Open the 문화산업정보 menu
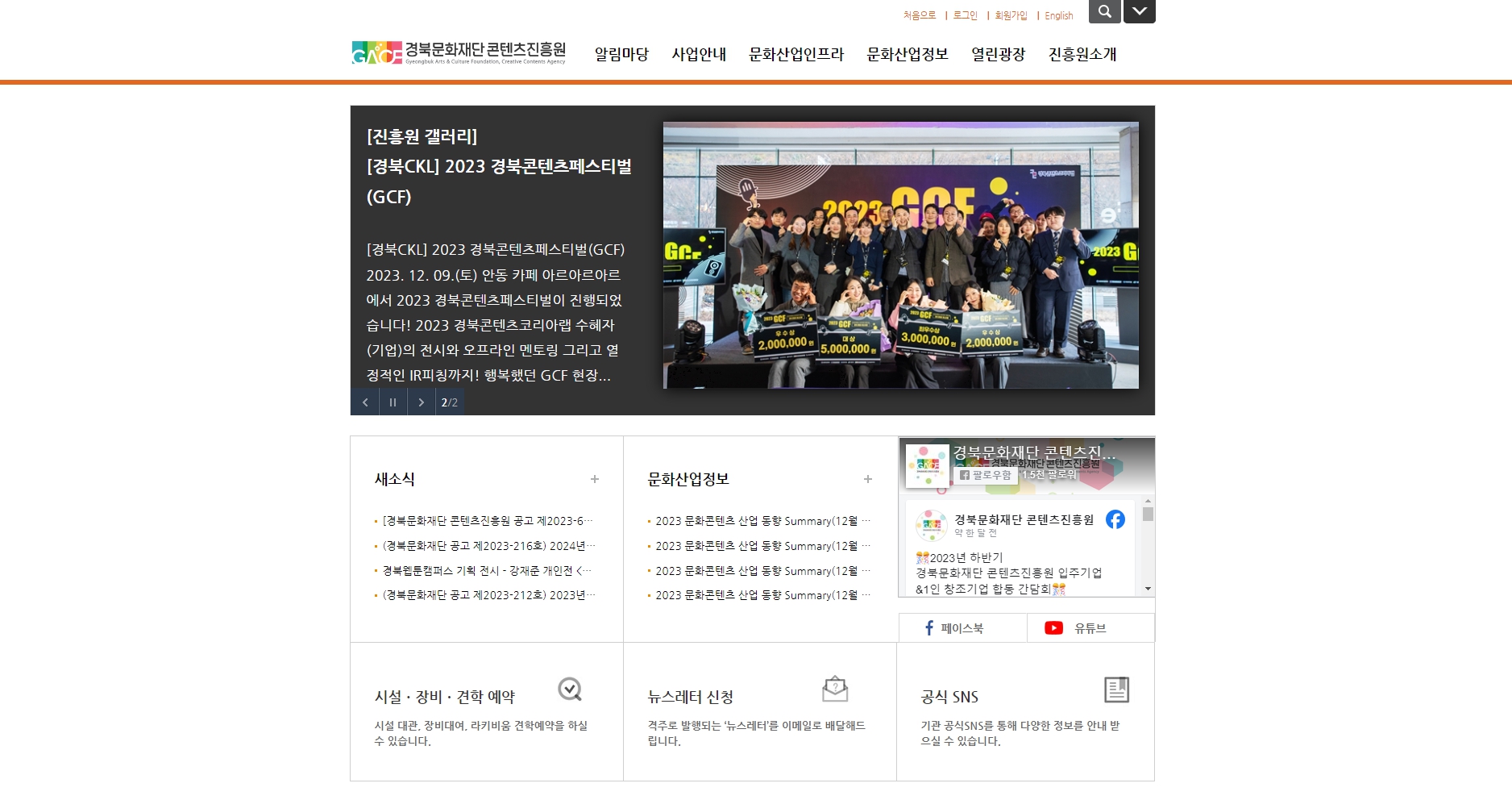 pos(908,54)
